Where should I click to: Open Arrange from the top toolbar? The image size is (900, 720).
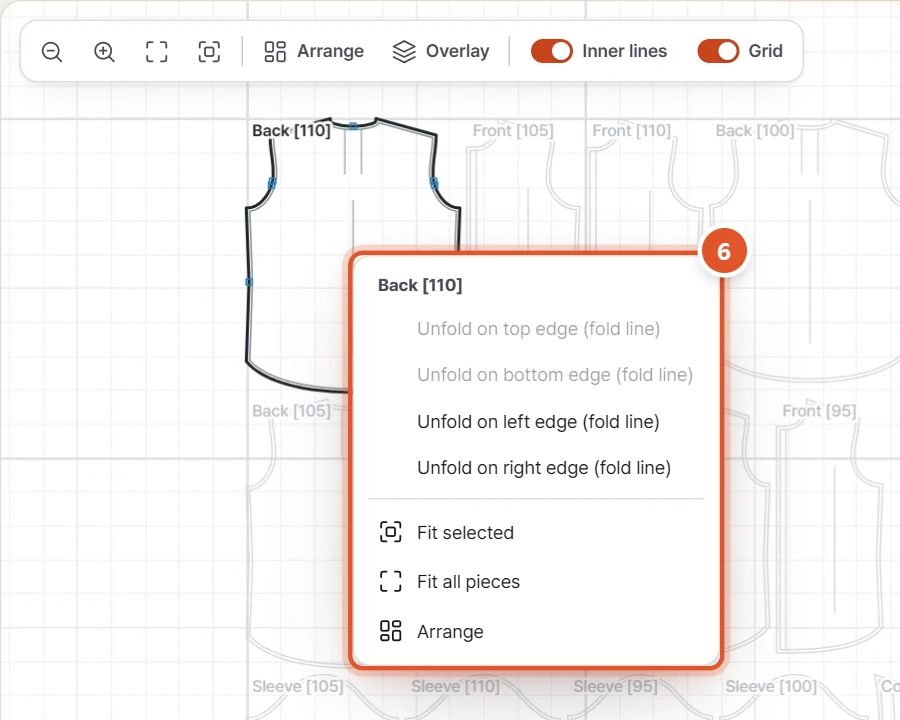pos(314,51)
